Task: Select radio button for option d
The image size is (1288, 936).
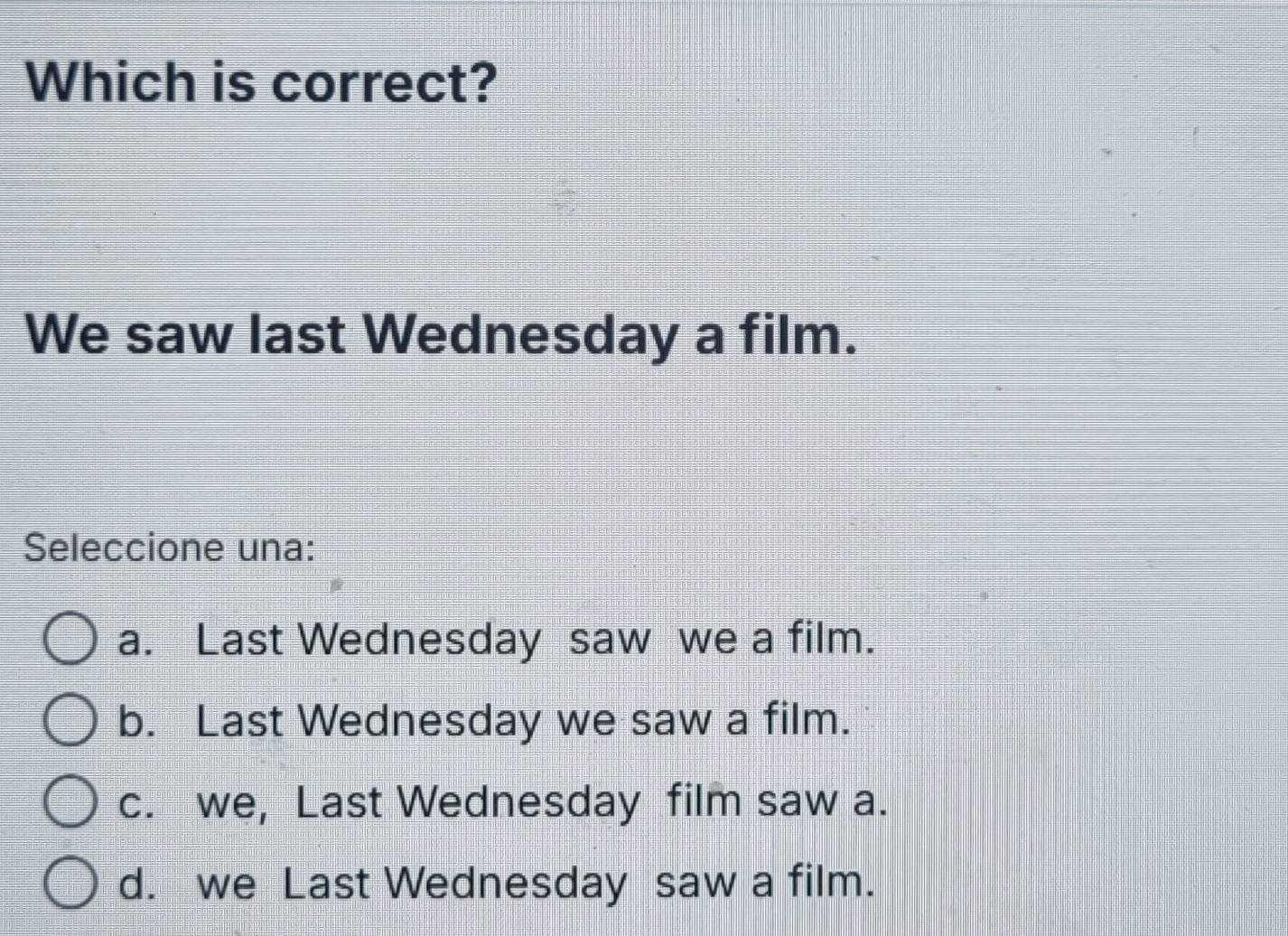Action: tap(70, 882)
